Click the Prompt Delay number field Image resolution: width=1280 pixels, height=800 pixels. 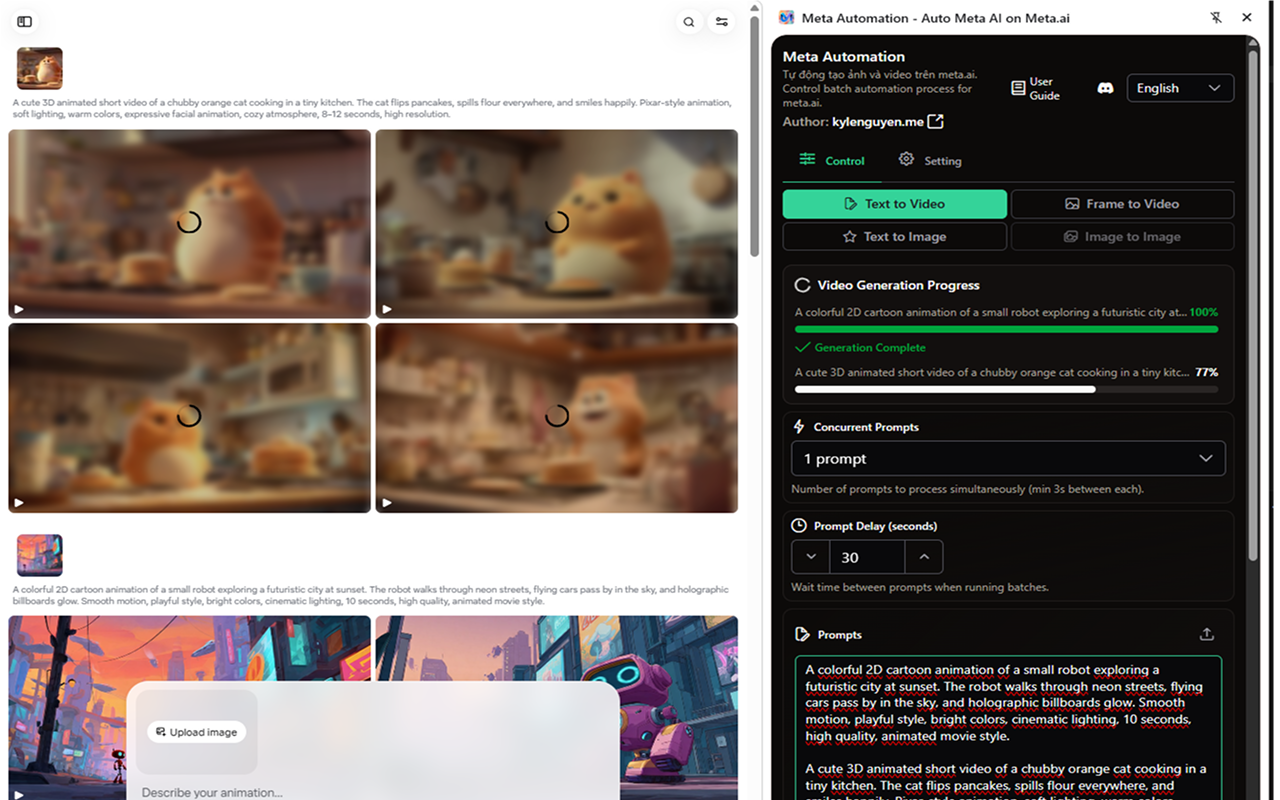coord(867,557)
